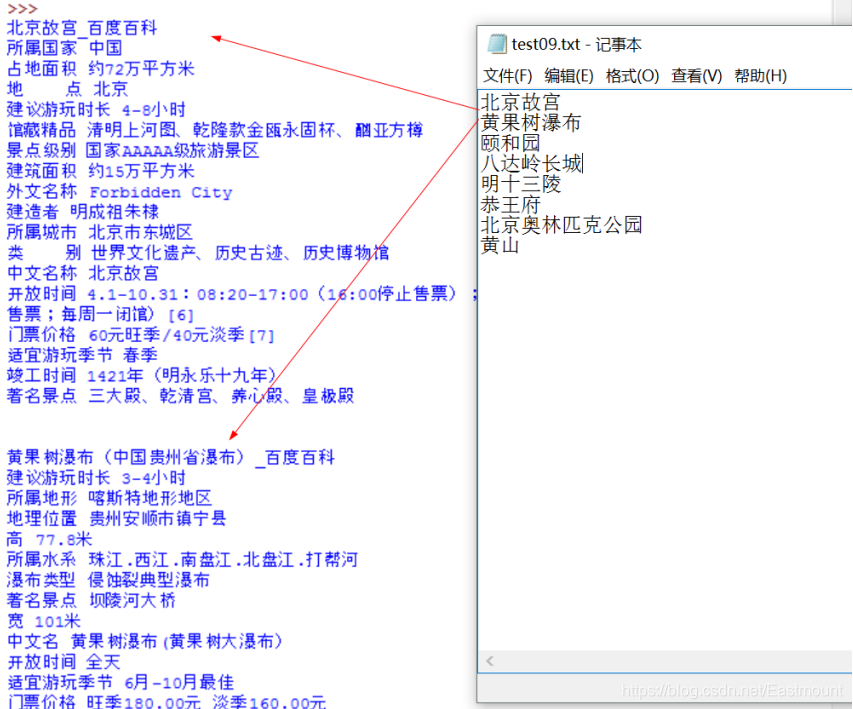The image size is (853, 709).
Task: Click the output line 宽 101米
Action: (x=44, y=621)
